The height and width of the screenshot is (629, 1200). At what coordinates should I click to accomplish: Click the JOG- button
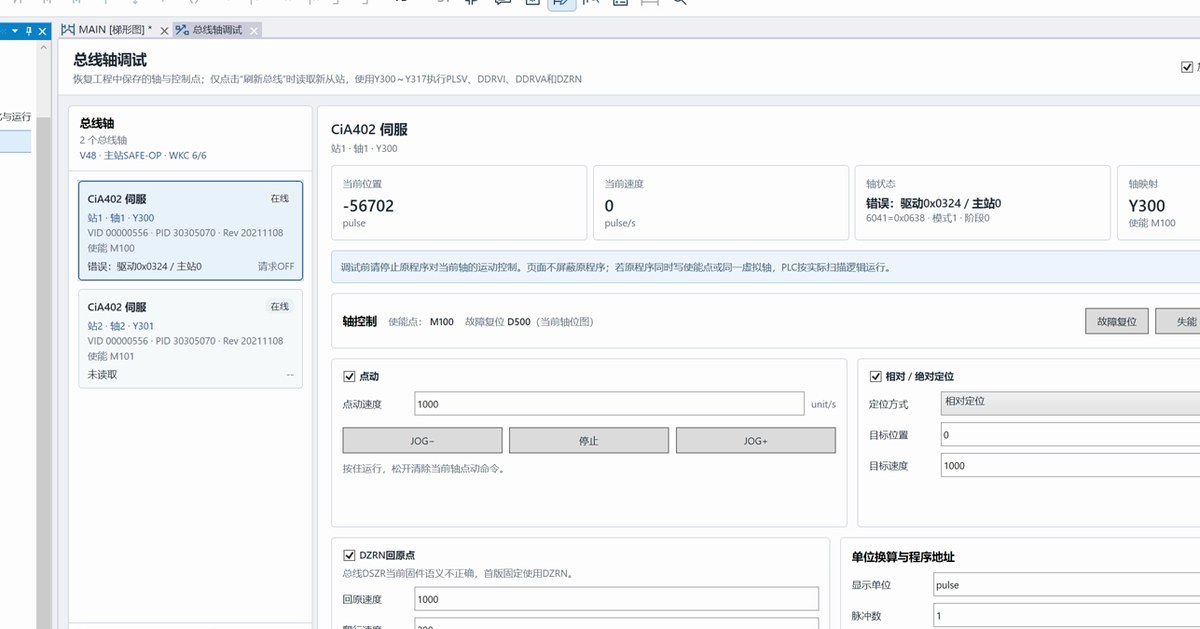click(422, 440)
